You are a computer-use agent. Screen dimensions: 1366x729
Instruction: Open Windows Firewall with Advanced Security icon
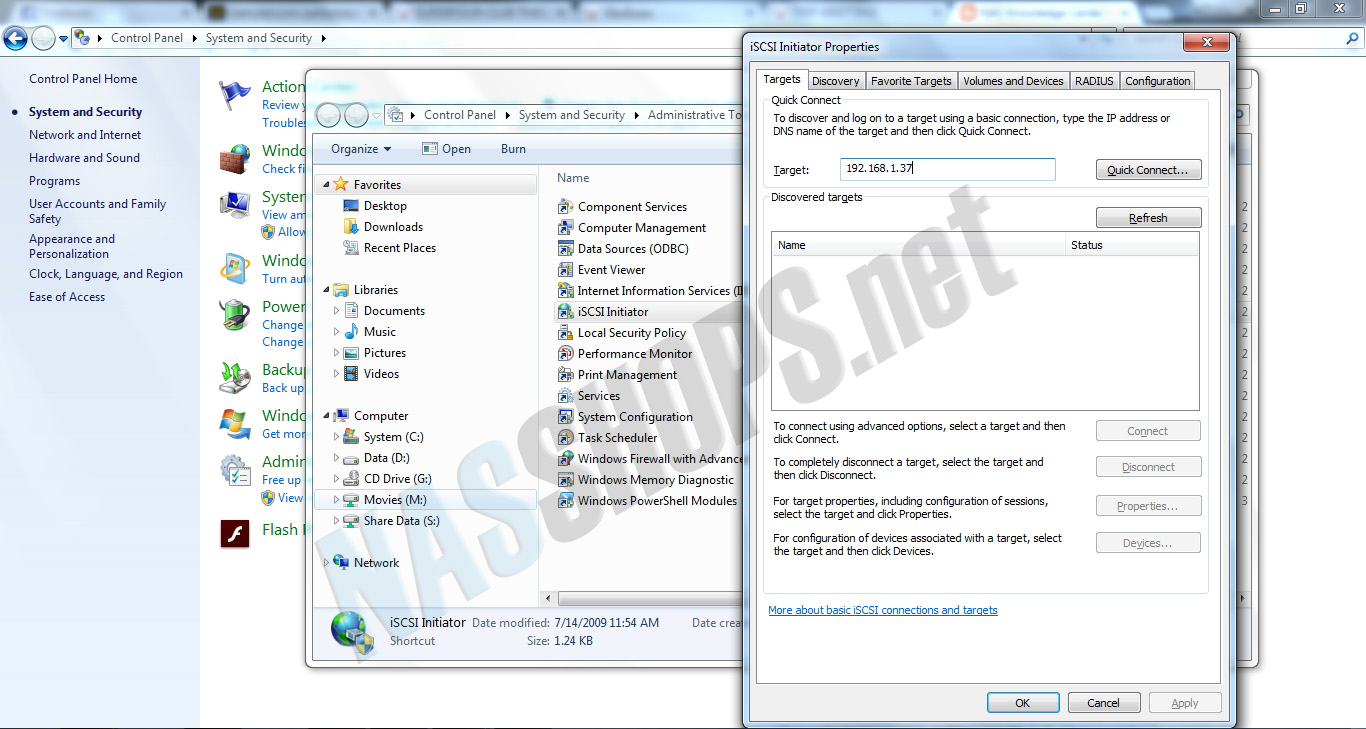pyautogui.click(x=567, y=459)
